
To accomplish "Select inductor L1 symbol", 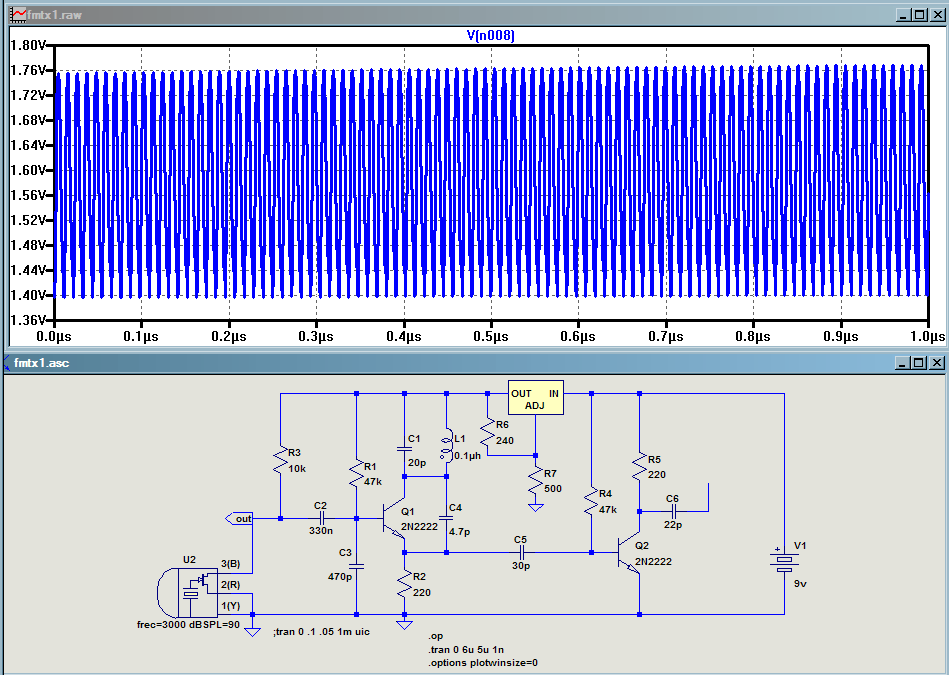I will [x=447, y=446].
